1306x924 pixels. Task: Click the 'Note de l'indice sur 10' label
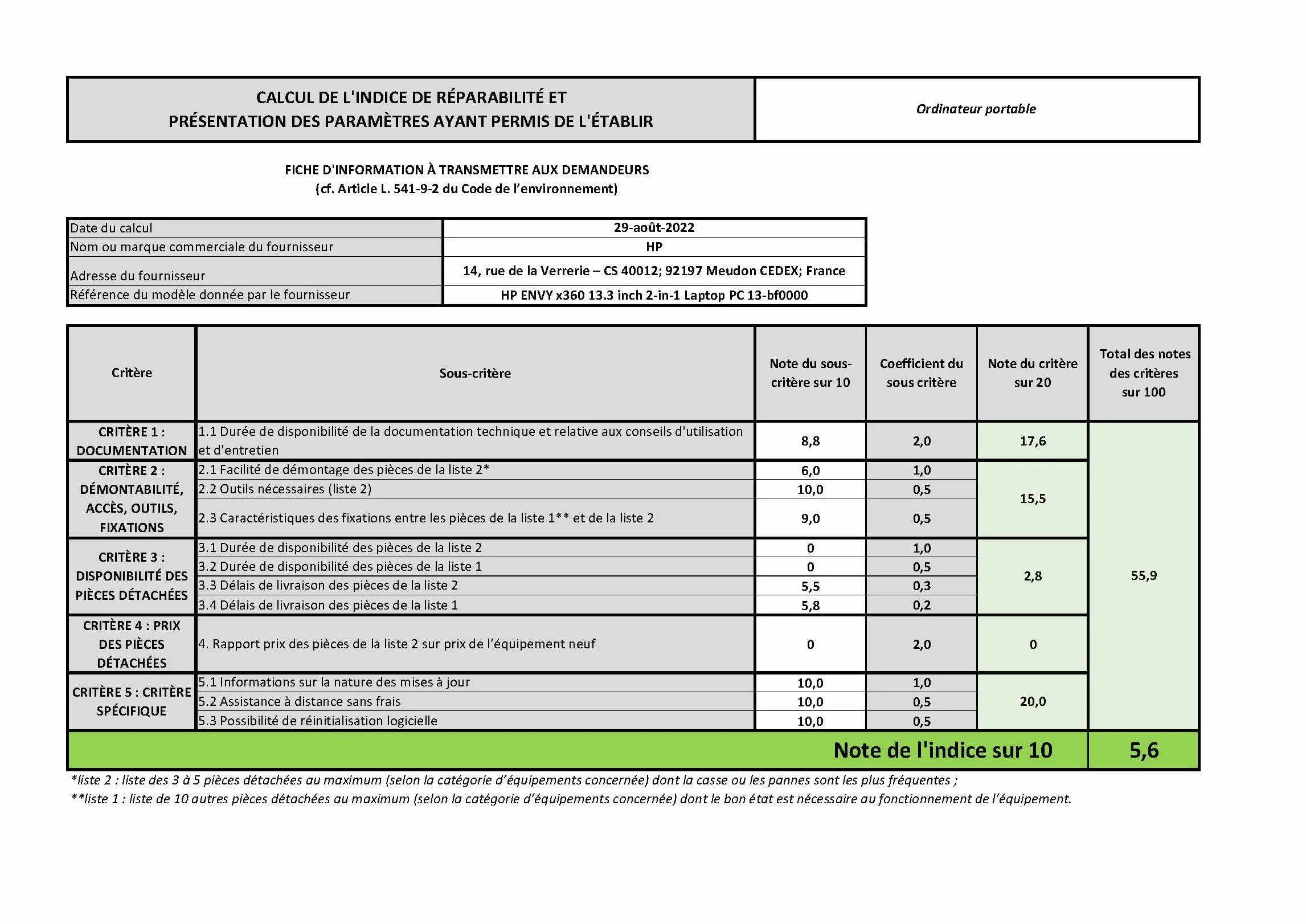click(x=943, y=750)
